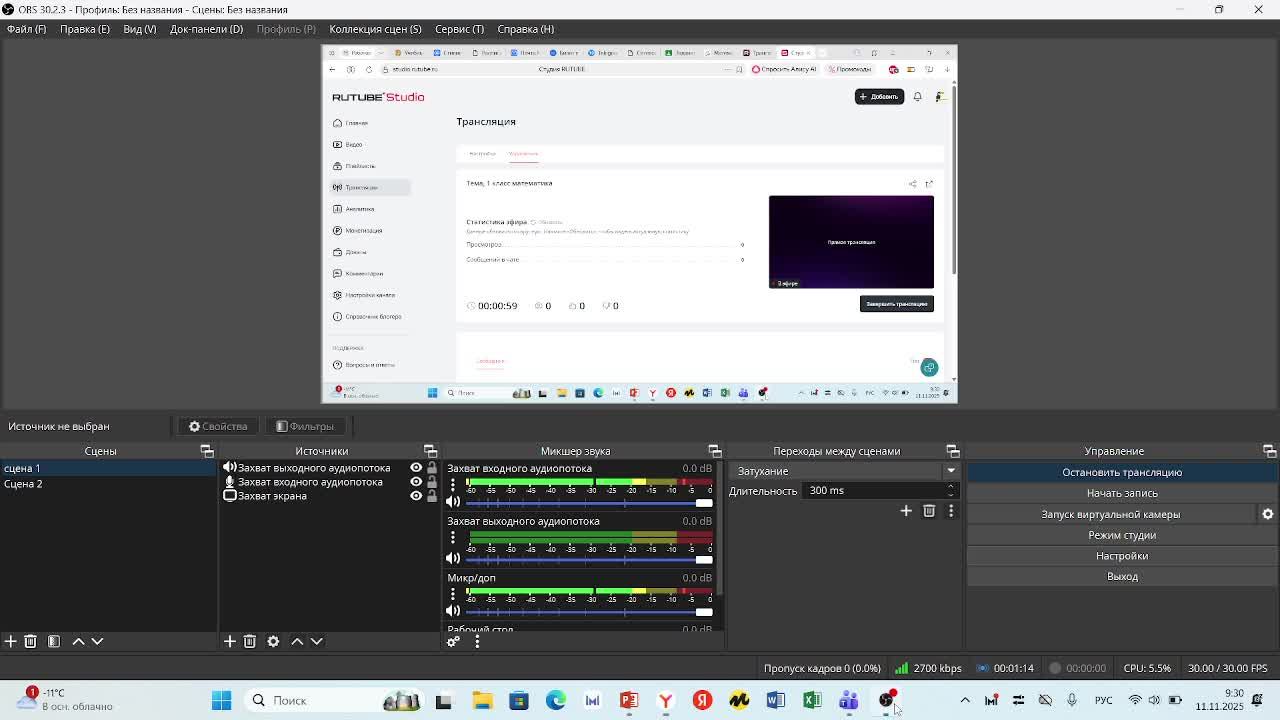The width and height of the screenshot is (1280, 720).
Task: Pop out the Сцены dock panel
Action: (x=207, y=451)
